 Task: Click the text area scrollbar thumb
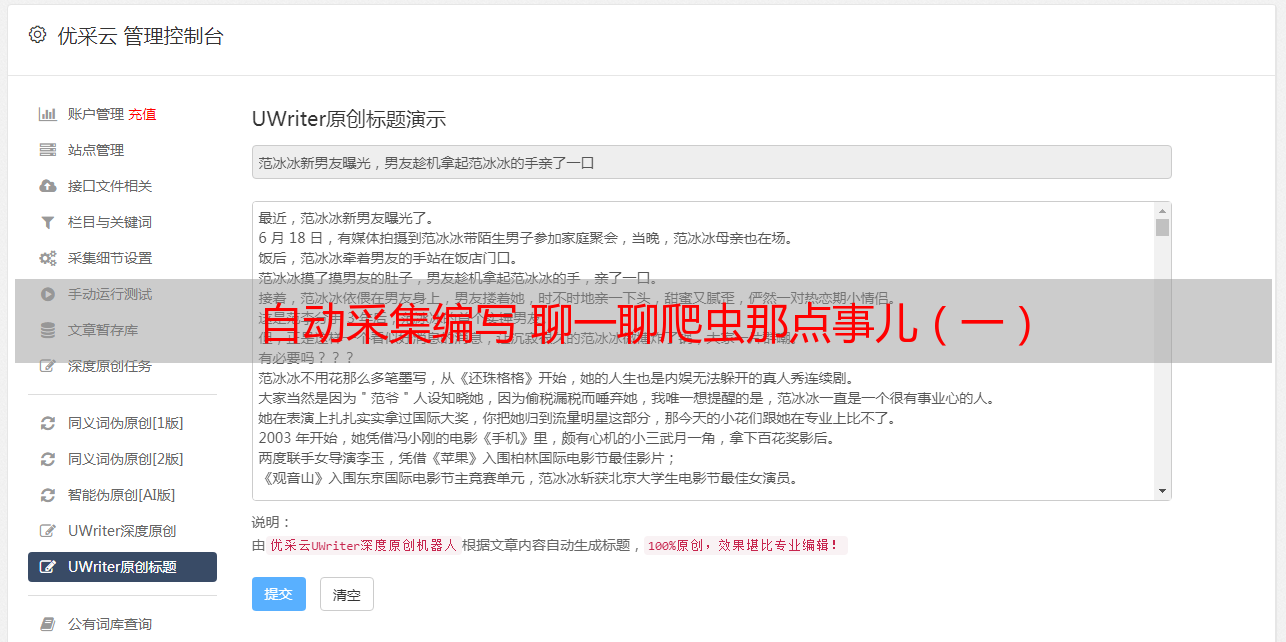(1162, 228)
